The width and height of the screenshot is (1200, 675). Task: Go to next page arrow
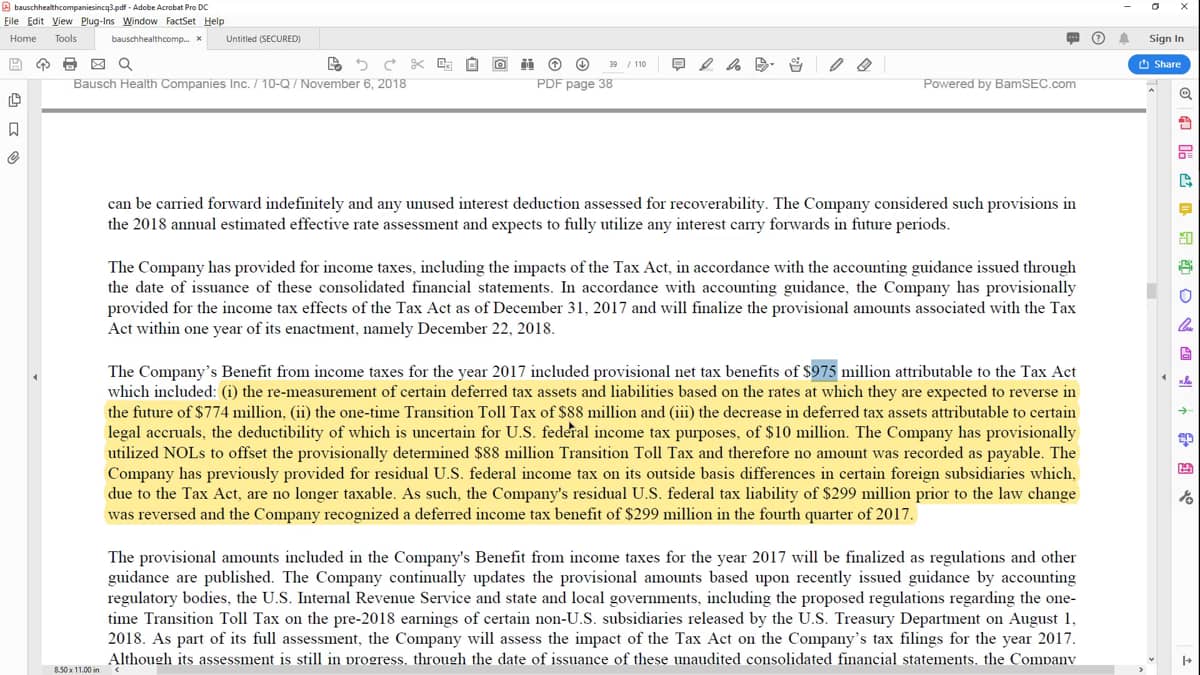point(582,64)
